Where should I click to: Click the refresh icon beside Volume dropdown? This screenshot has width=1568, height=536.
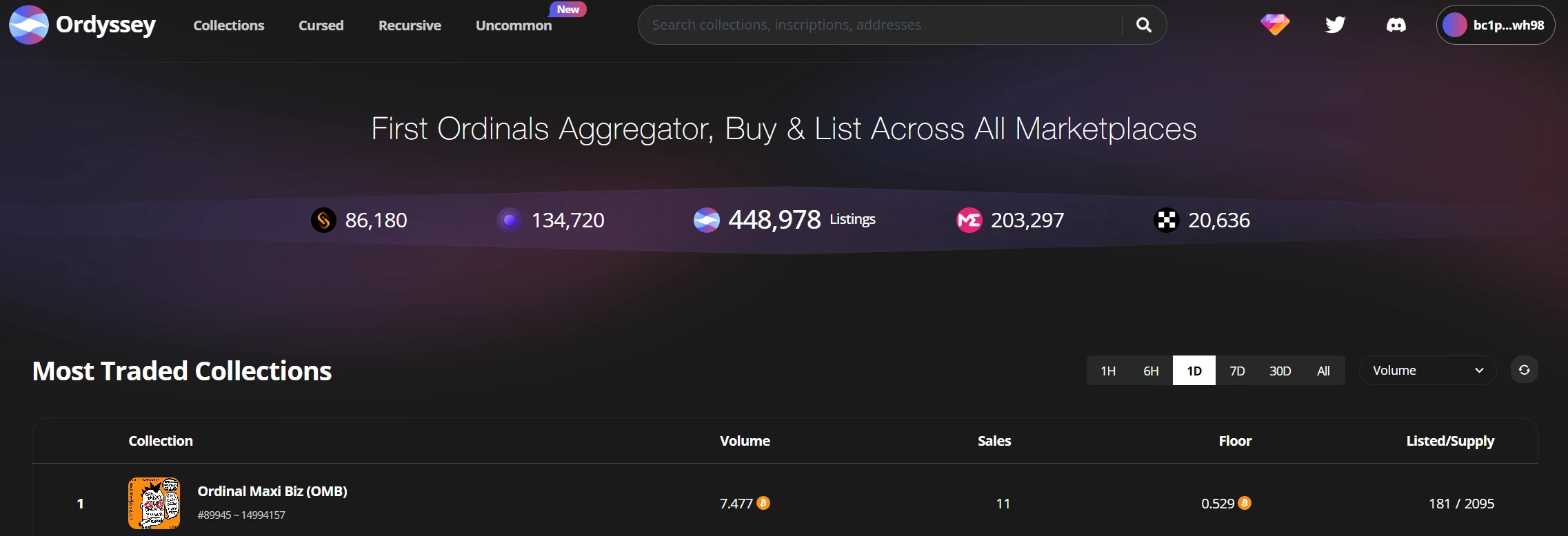click(1524, 370)
